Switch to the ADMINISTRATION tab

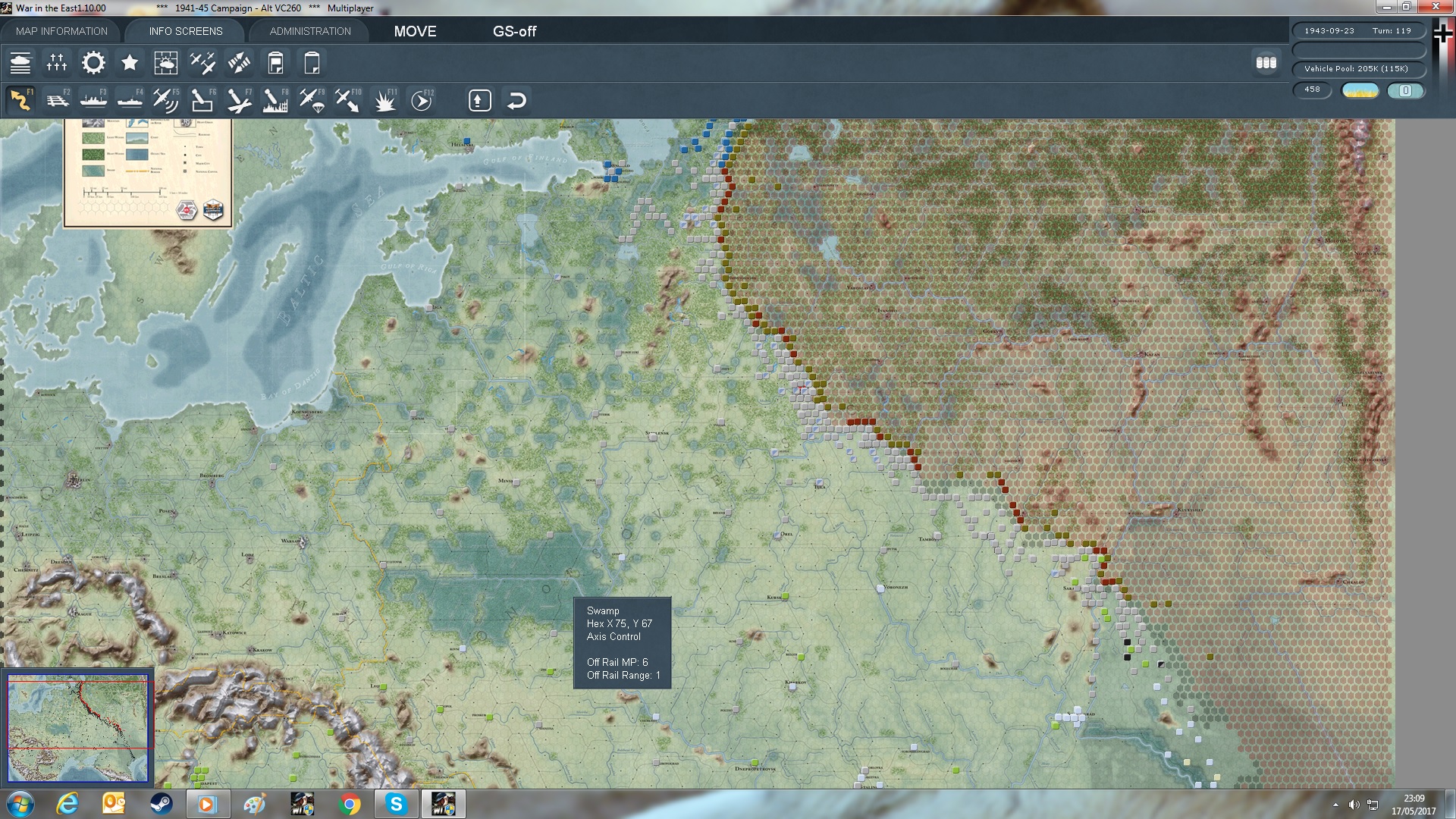(310, 31)
